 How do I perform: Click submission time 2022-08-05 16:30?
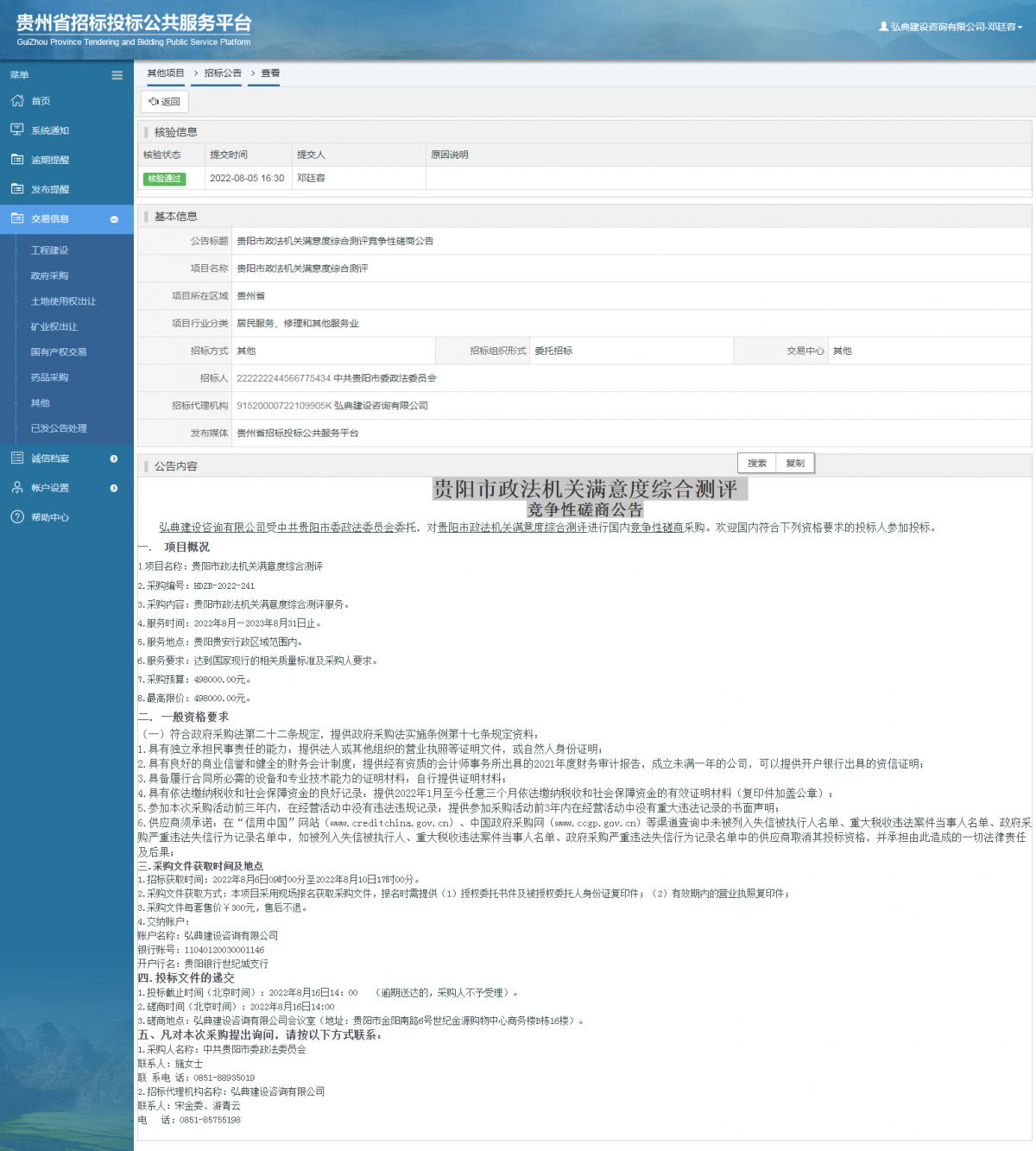pyautogui.click(x=247, y=179)
